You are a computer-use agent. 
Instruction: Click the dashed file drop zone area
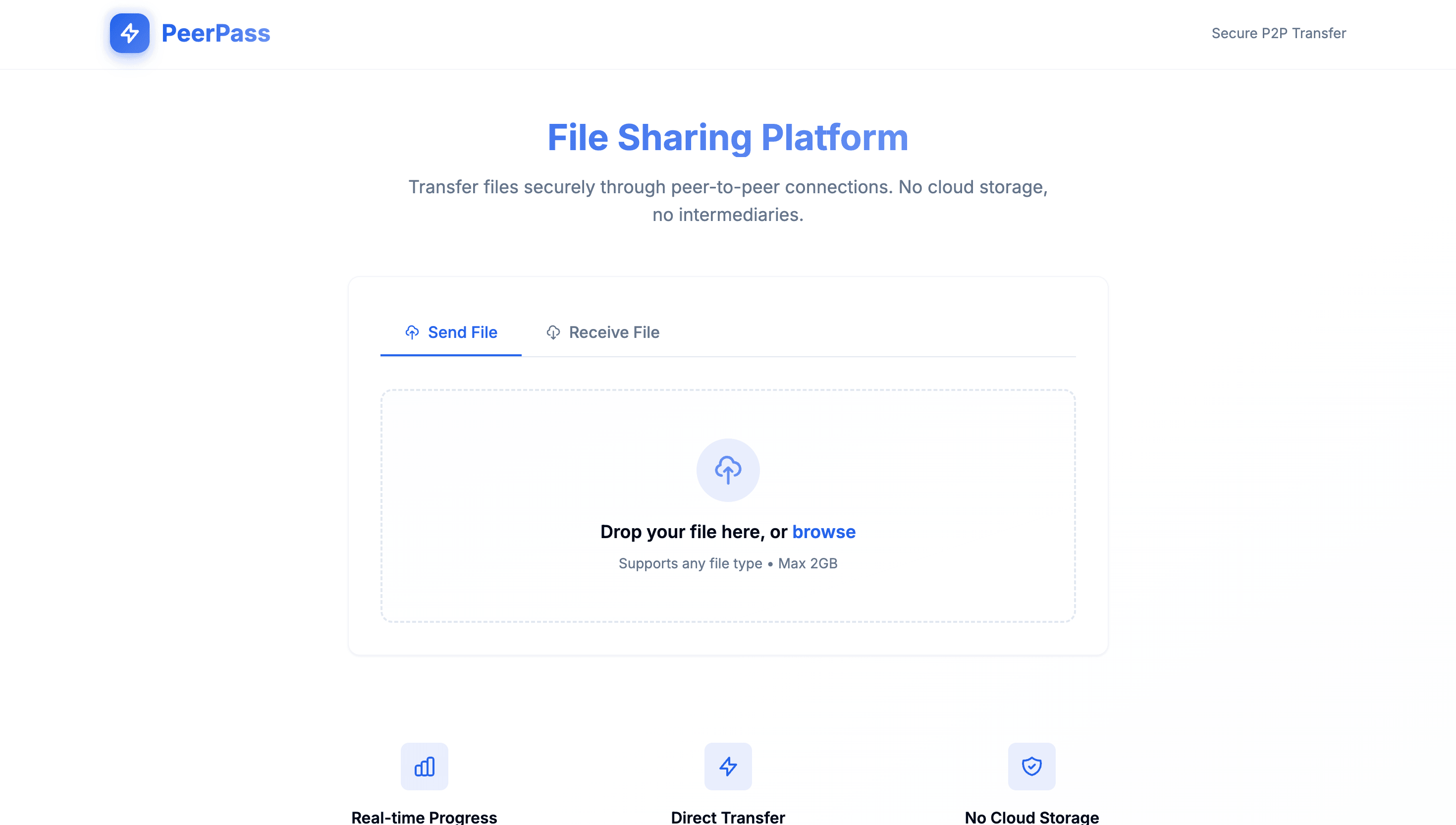(x=728, y=505)
